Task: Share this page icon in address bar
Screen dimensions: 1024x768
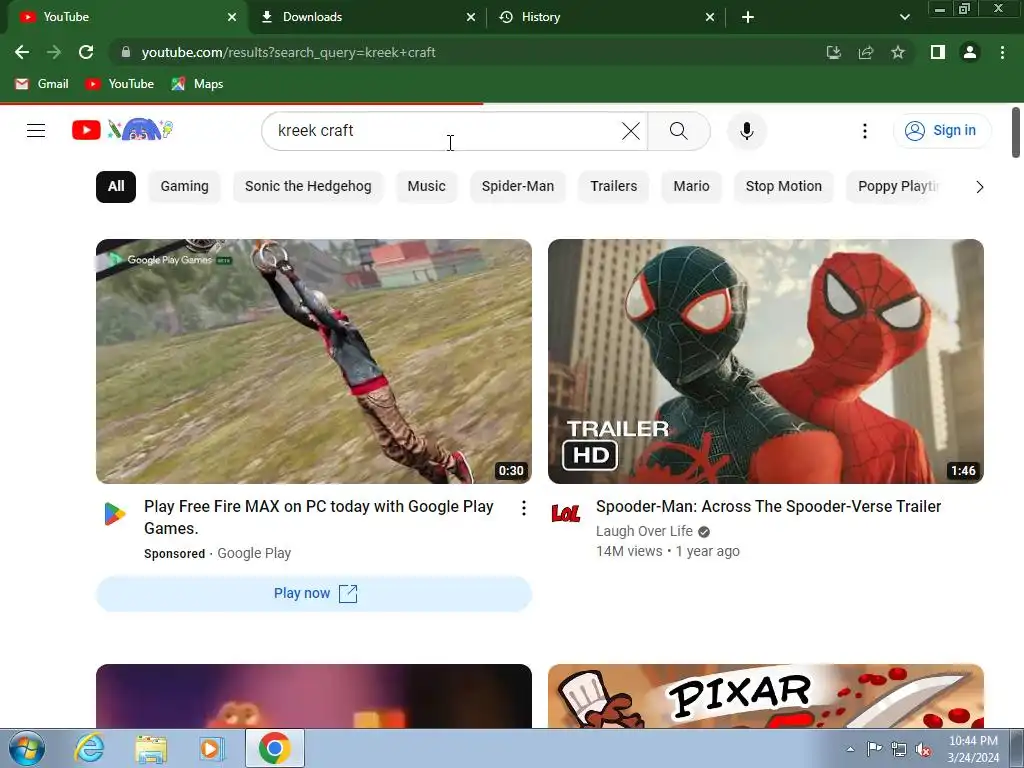Action: coord(866,52)
